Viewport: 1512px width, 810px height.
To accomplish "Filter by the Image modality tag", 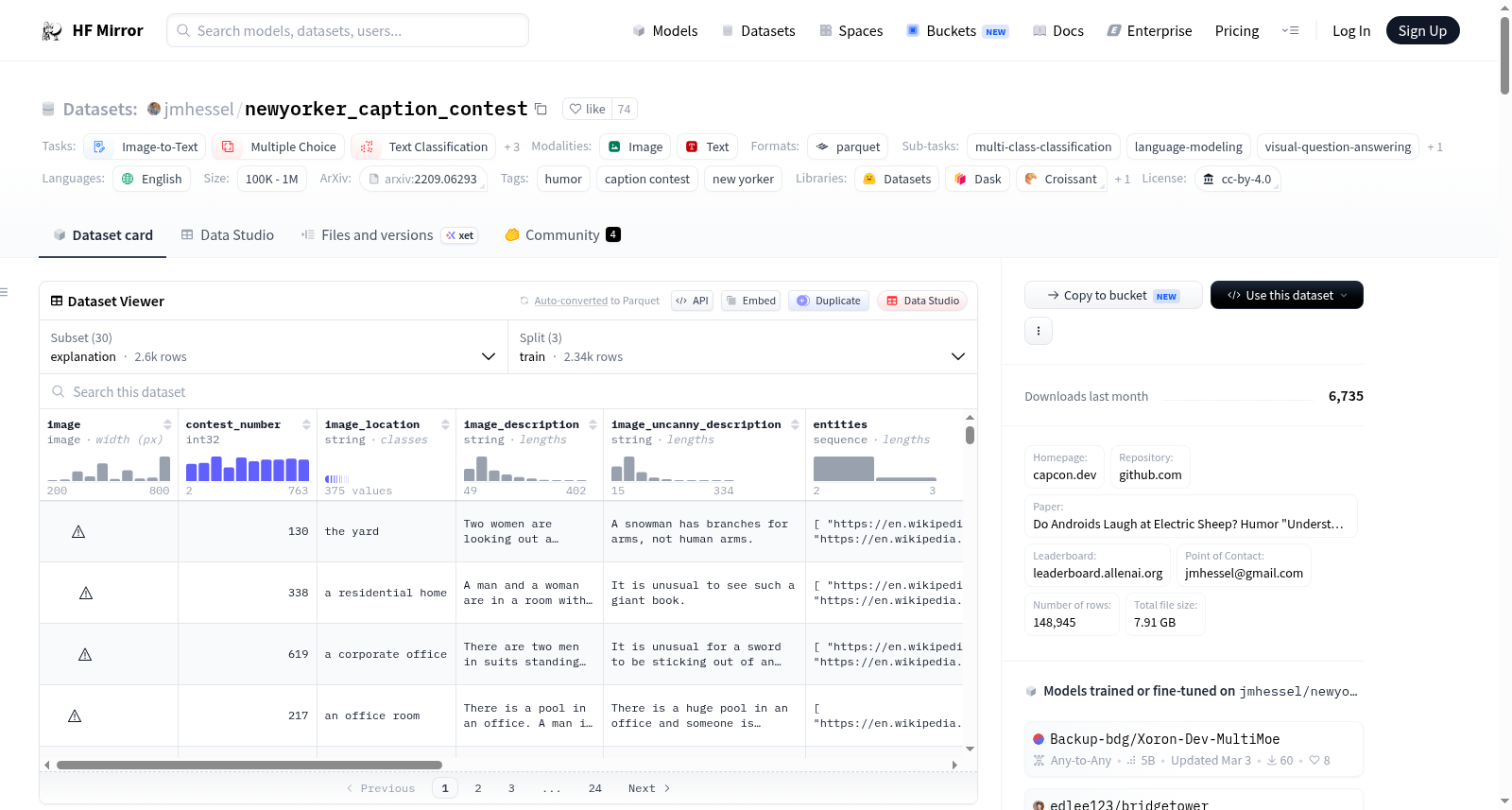I will pyautogui.click(x=635, y=146).
